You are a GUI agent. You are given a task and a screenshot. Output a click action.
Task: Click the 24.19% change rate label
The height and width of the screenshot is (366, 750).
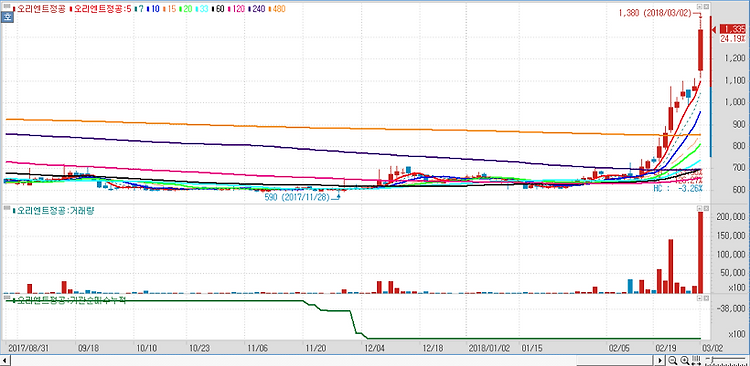click(x=732, y=38)
